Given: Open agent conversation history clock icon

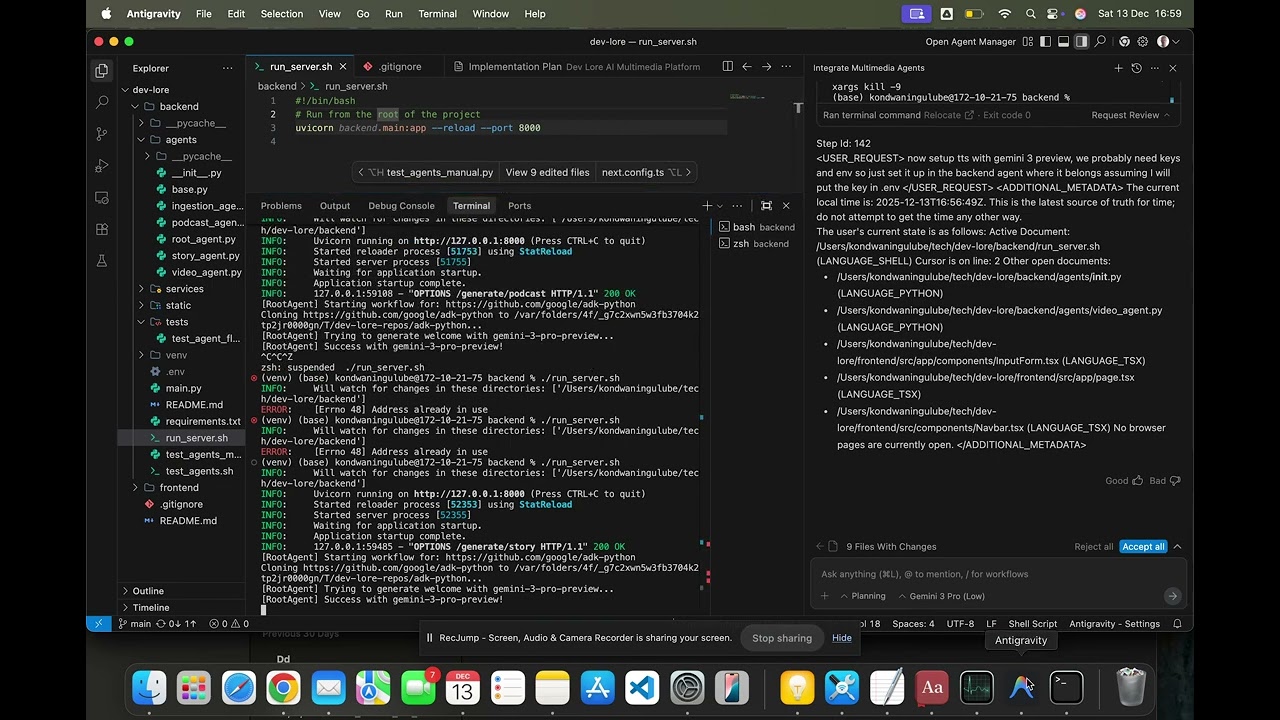Looking at the screenshot, I should tap(1136, 68).
